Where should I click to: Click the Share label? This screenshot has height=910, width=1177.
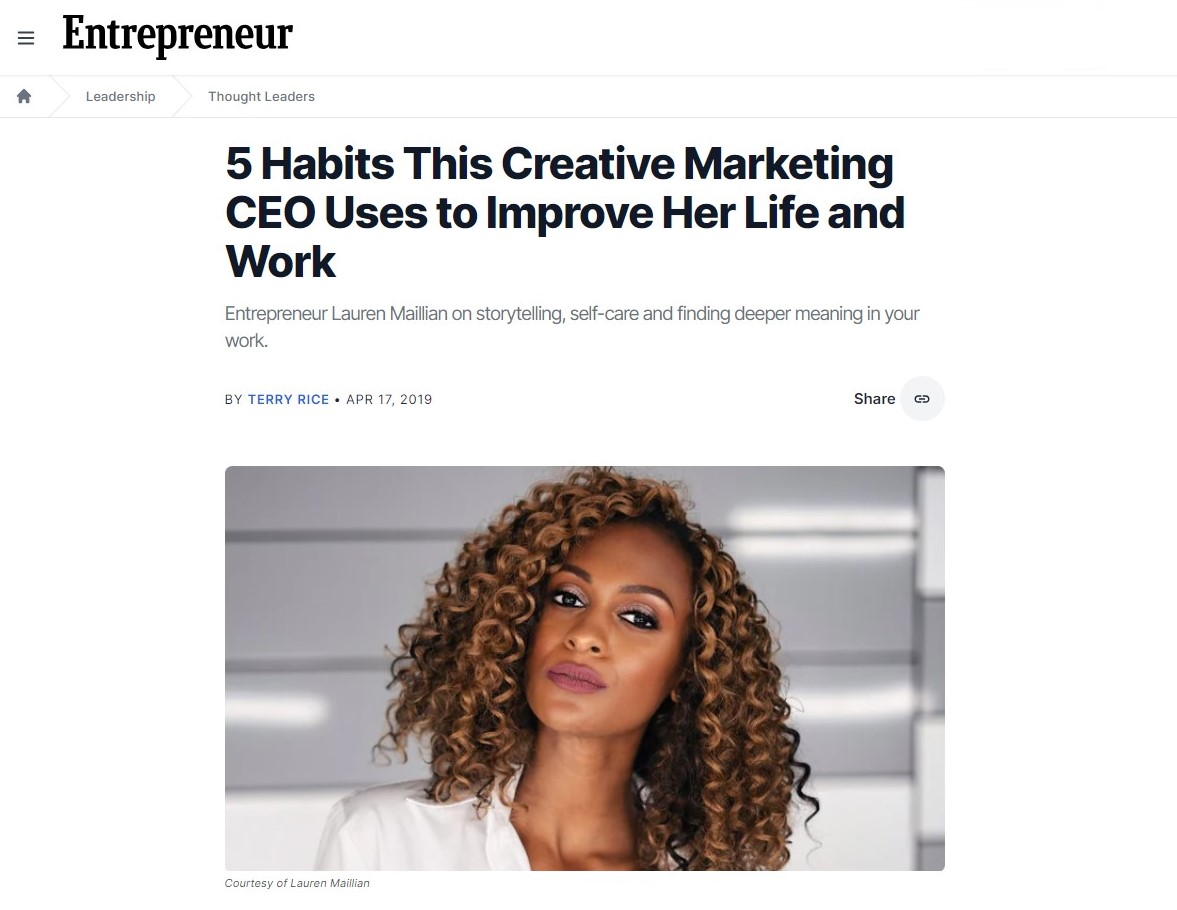874,399
